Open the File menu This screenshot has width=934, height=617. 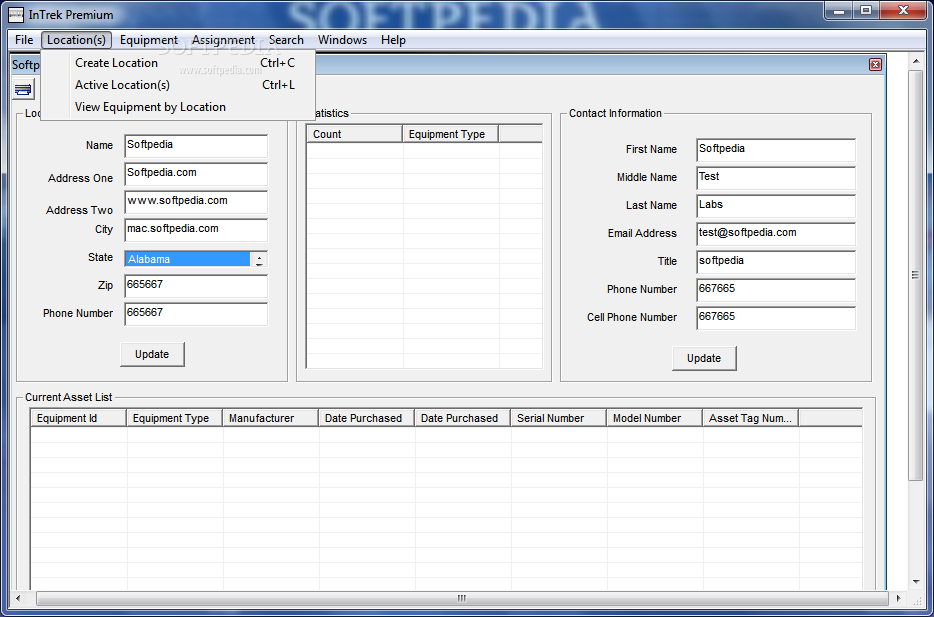[24, 40]
